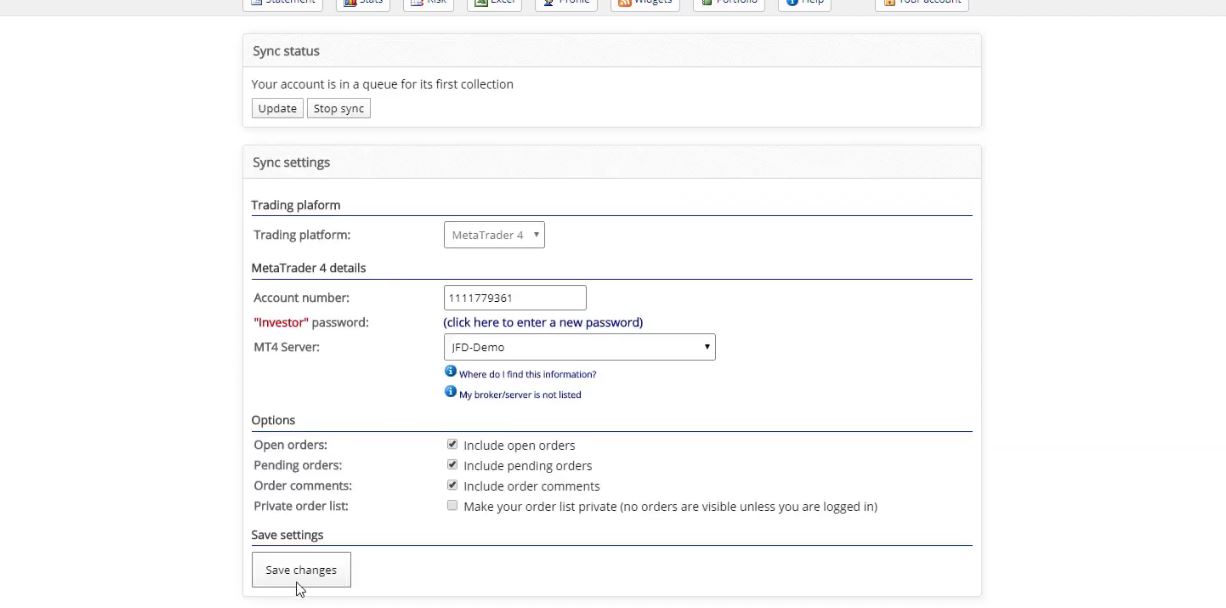This screenshot has width=1226, height=608.
Task: Open the Stats toolbar button
Action: coord(363,3)
